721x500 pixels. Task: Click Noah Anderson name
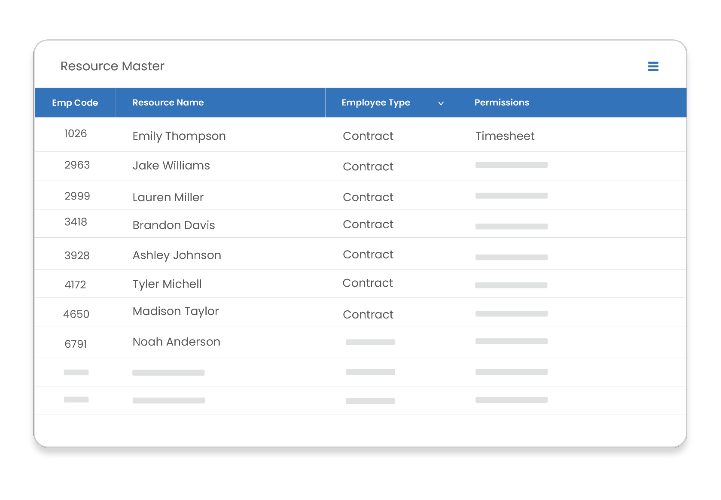176,342
